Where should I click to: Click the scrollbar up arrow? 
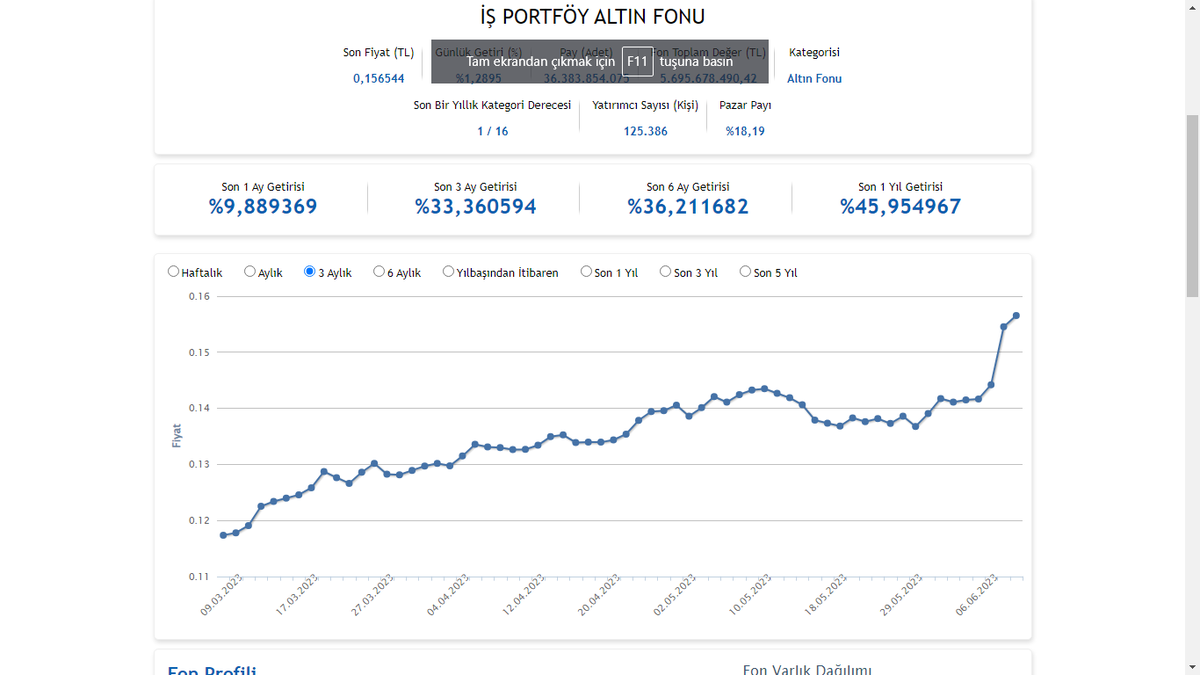tap(1192, 8)
